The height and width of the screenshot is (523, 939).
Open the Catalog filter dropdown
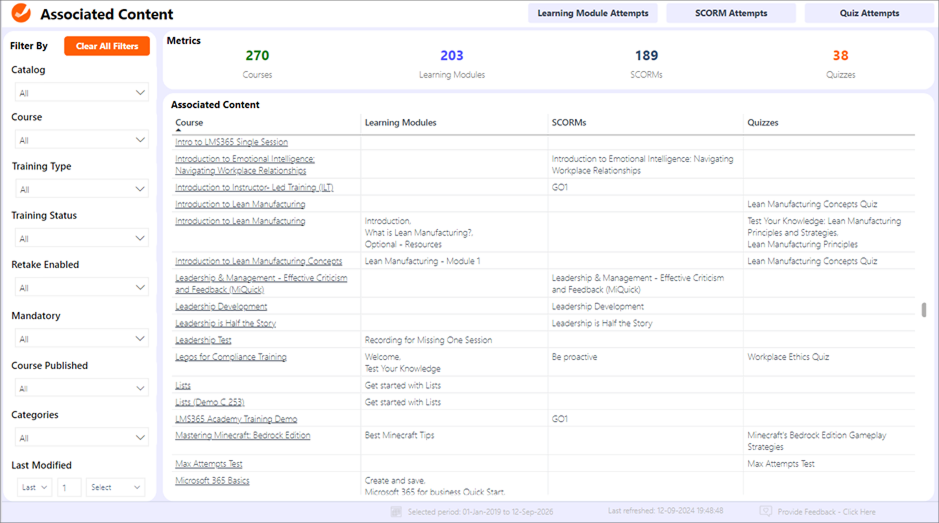click(82, 93)
